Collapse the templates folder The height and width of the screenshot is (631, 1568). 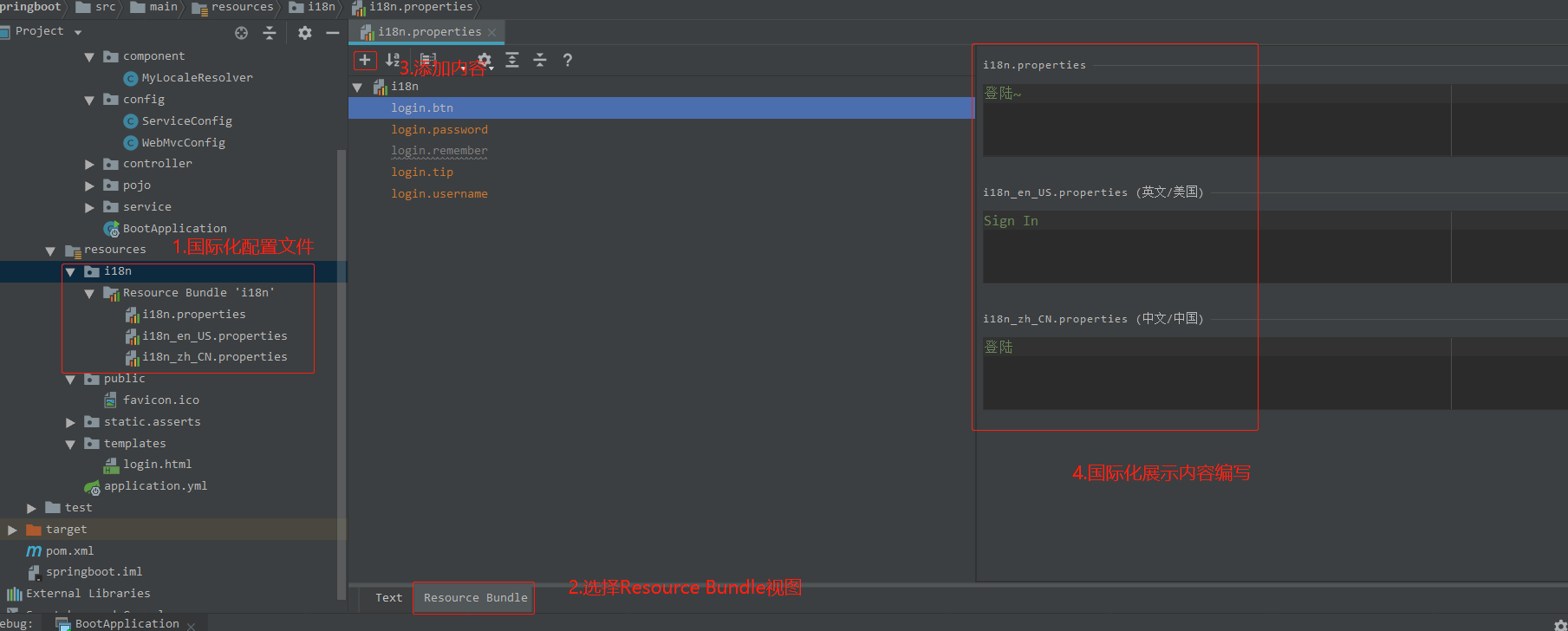point(70,445)
